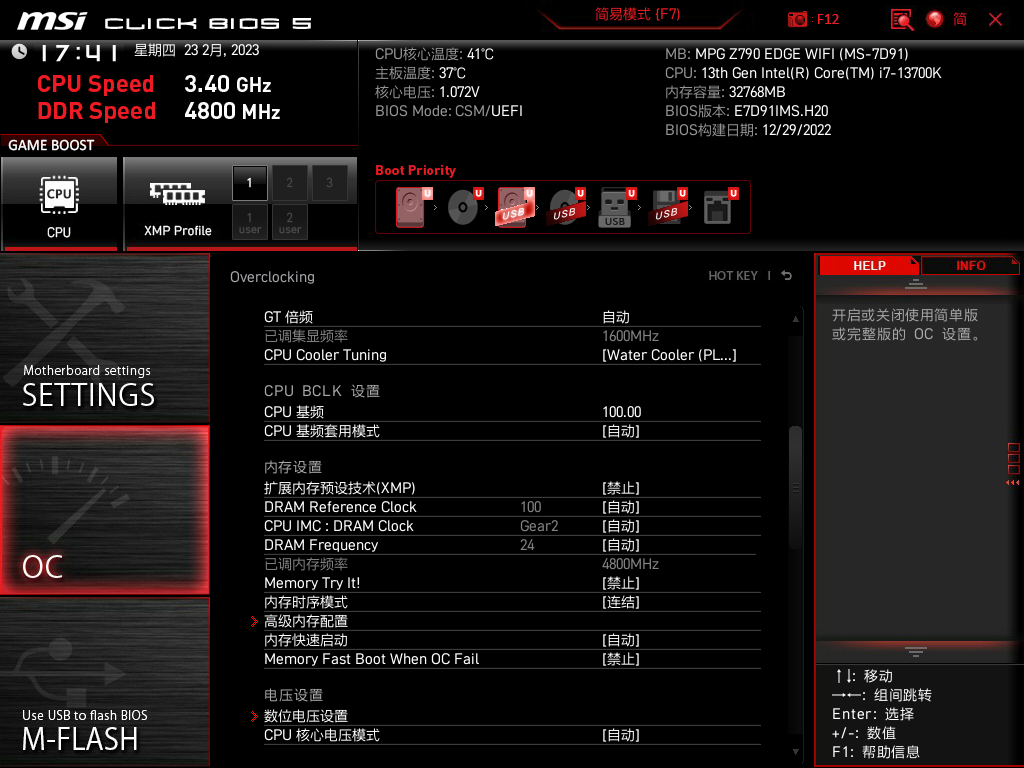Select the USB CD/DVD boot device
The height and width of the screenshot is (768, 1024).
click(567, 207)
